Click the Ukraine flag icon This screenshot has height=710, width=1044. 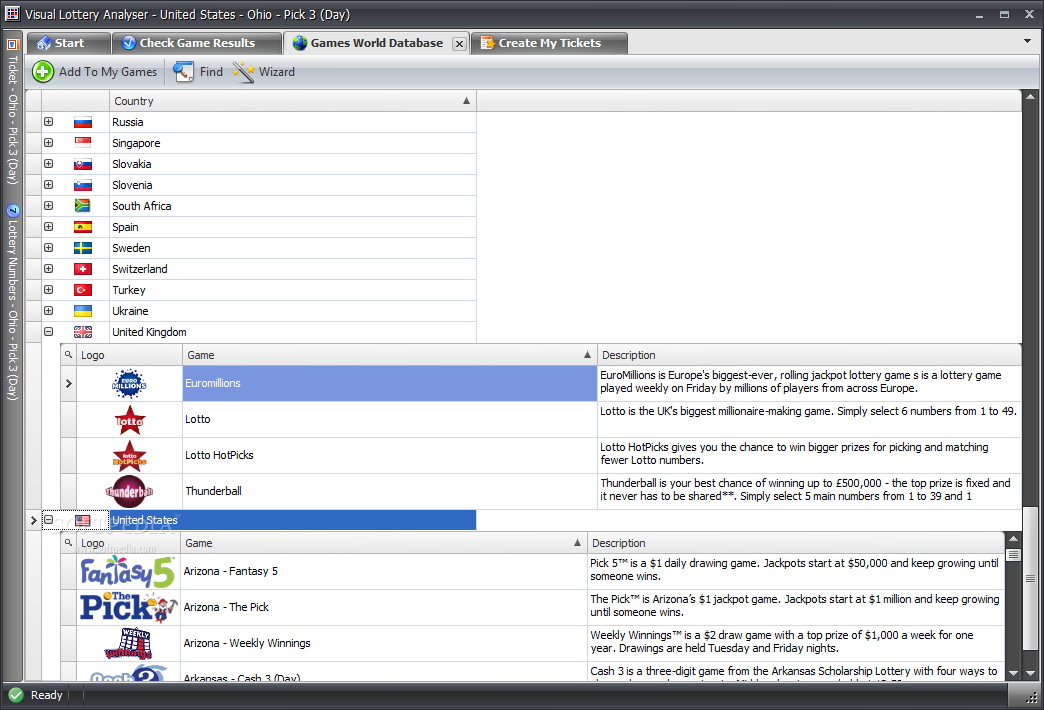click(83, 311)
